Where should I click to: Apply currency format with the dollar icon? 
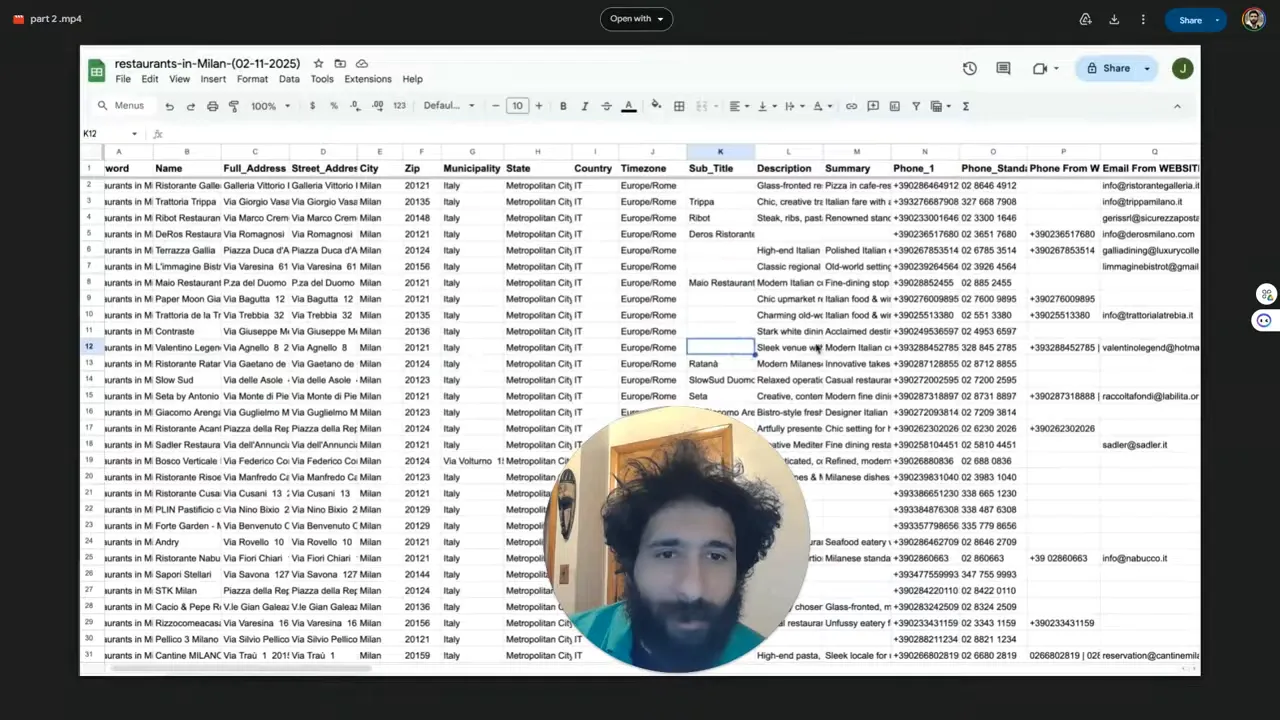coord(312,106)
